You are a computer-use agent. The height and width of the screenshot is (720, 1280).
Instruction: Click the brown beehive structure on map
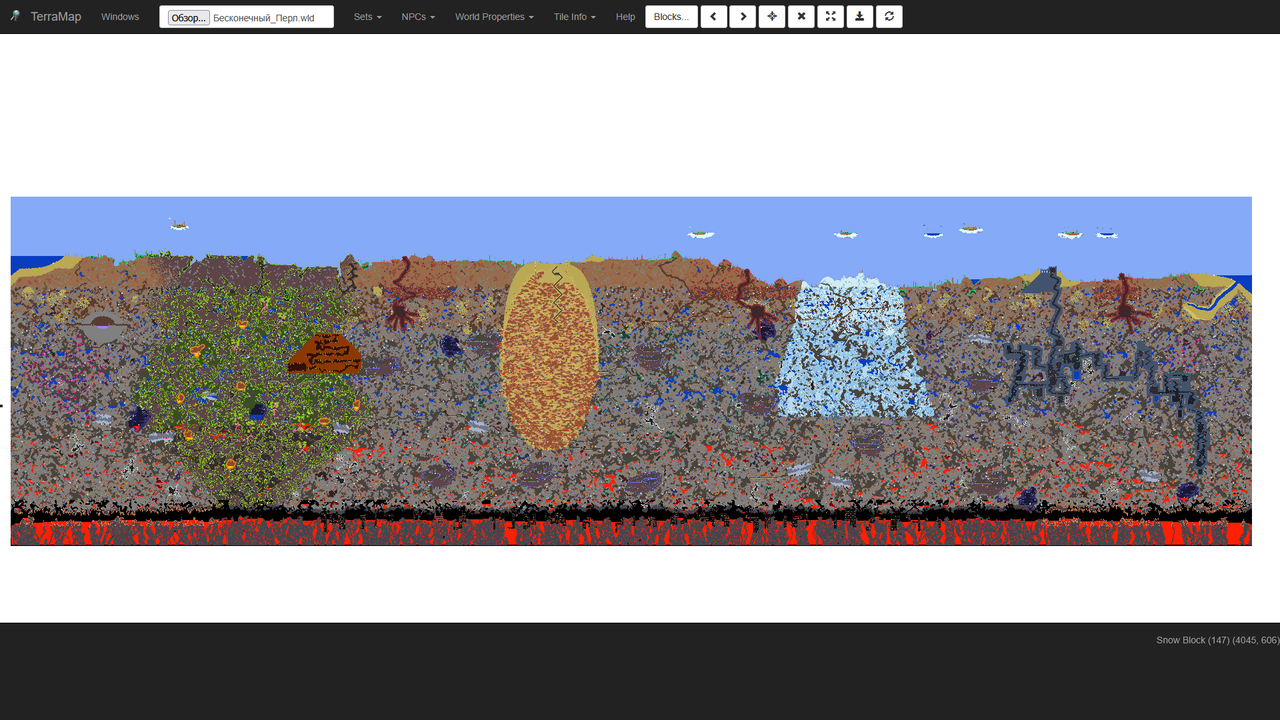pos(325,354)
